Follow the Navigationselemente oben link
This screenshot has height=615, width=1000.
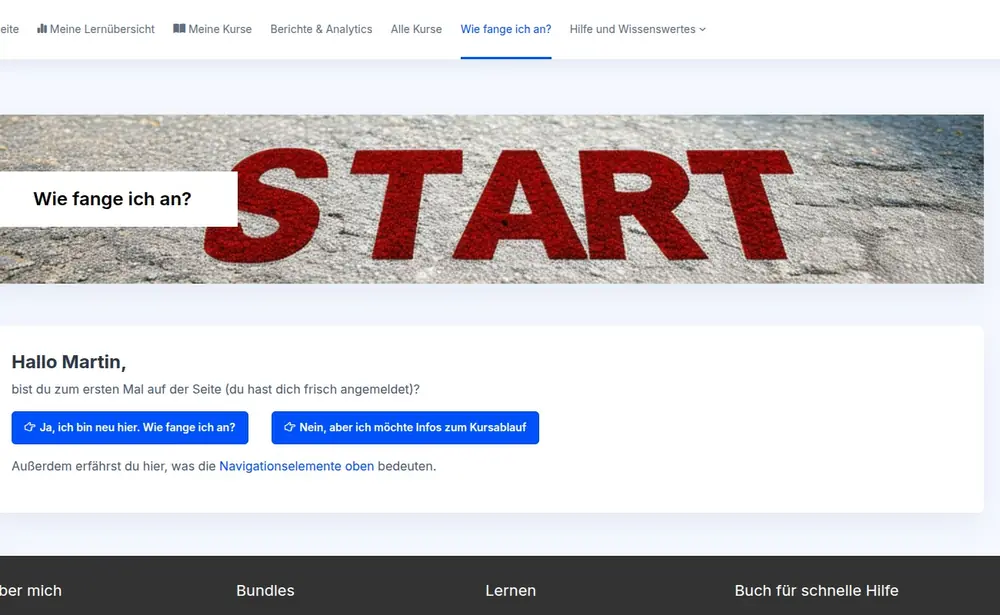pyautogui.click(x=296, y=466)
